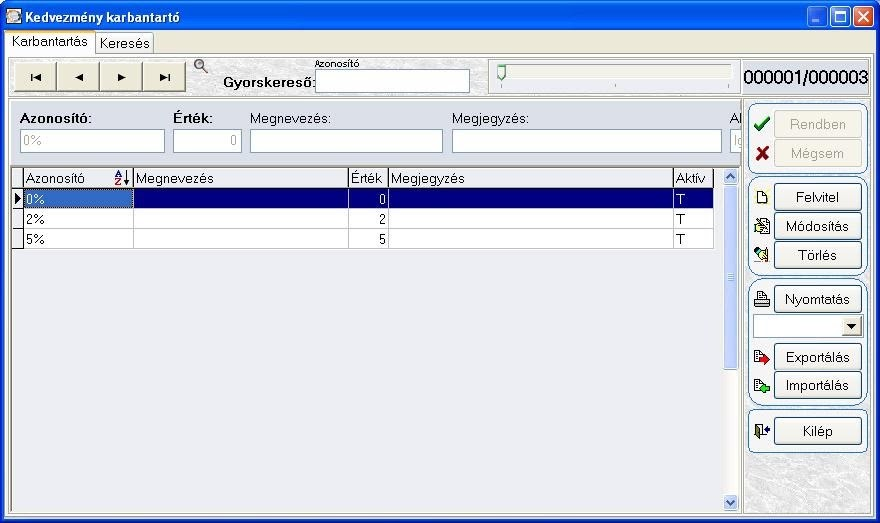880x523 pixels.
Task: Open the dropdown below Nyomtatás
Action: tap(851, 326)
